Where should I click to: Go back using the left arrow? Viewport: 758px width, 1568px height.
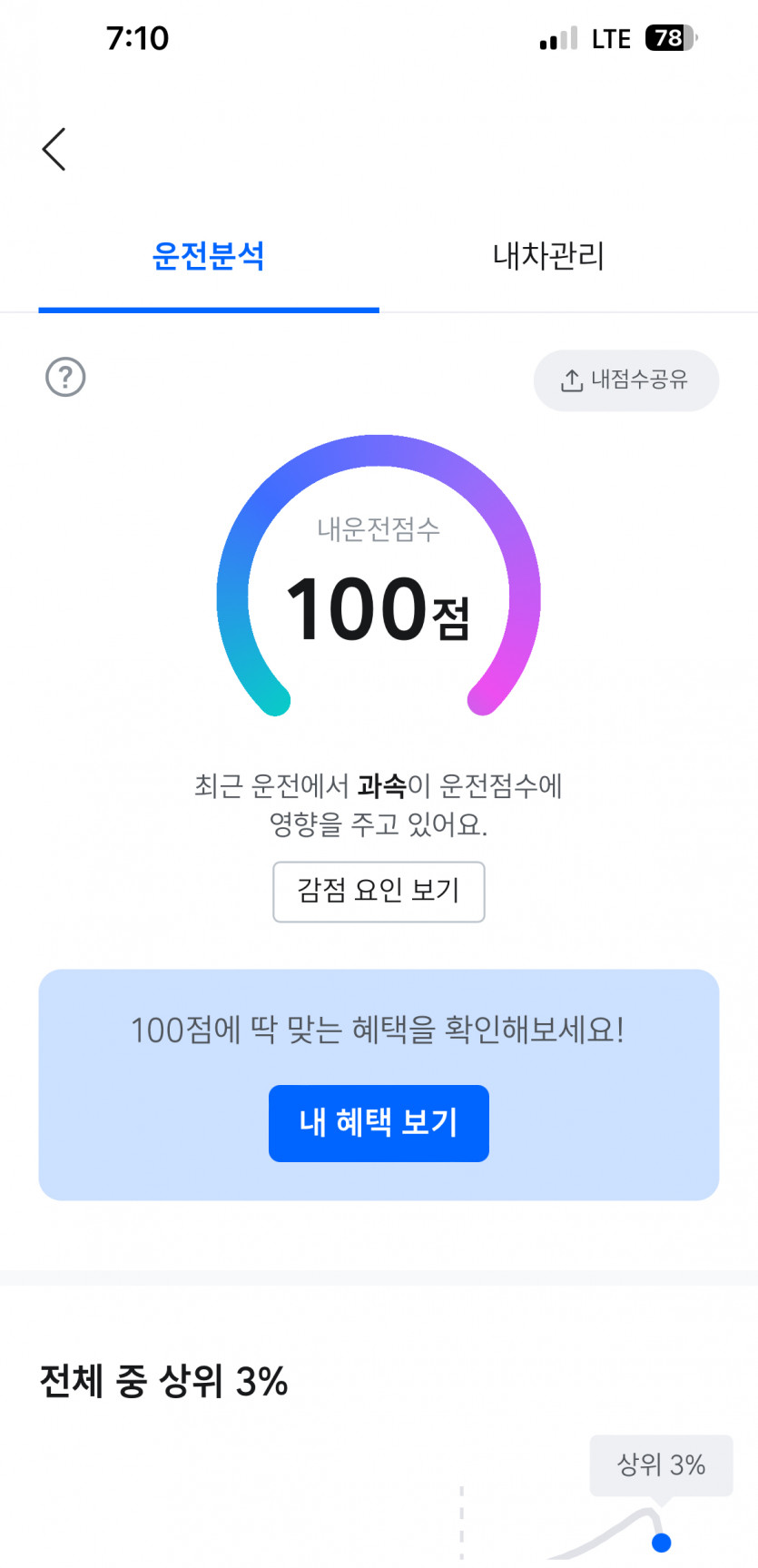54,149
